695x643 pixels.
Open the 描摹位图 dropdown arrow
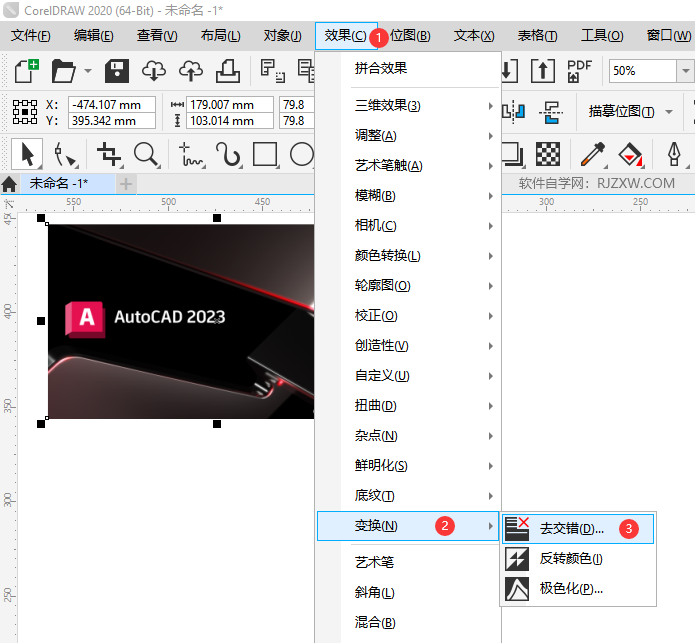click(669, 112)
